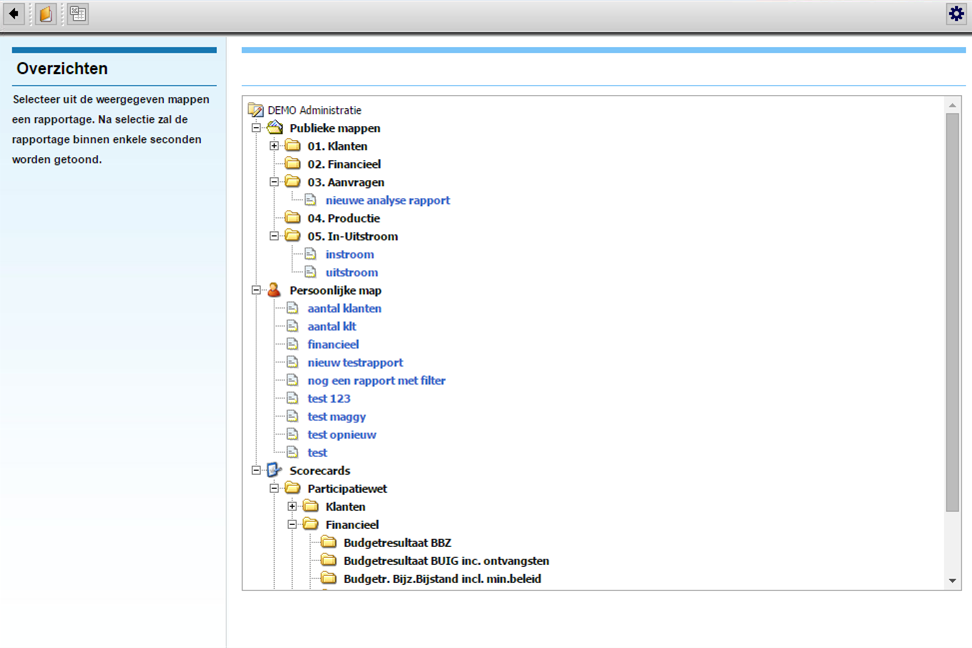Open settings via the gear icon
Screen dimensions: 972x648
[956, 14]
